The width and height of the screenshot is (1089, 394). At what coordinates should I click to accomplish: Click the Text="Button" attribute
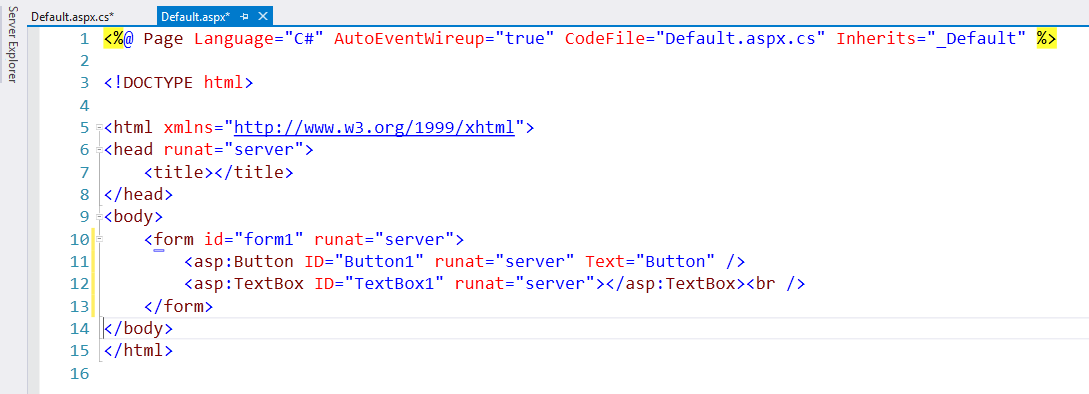tap(650, 261)
